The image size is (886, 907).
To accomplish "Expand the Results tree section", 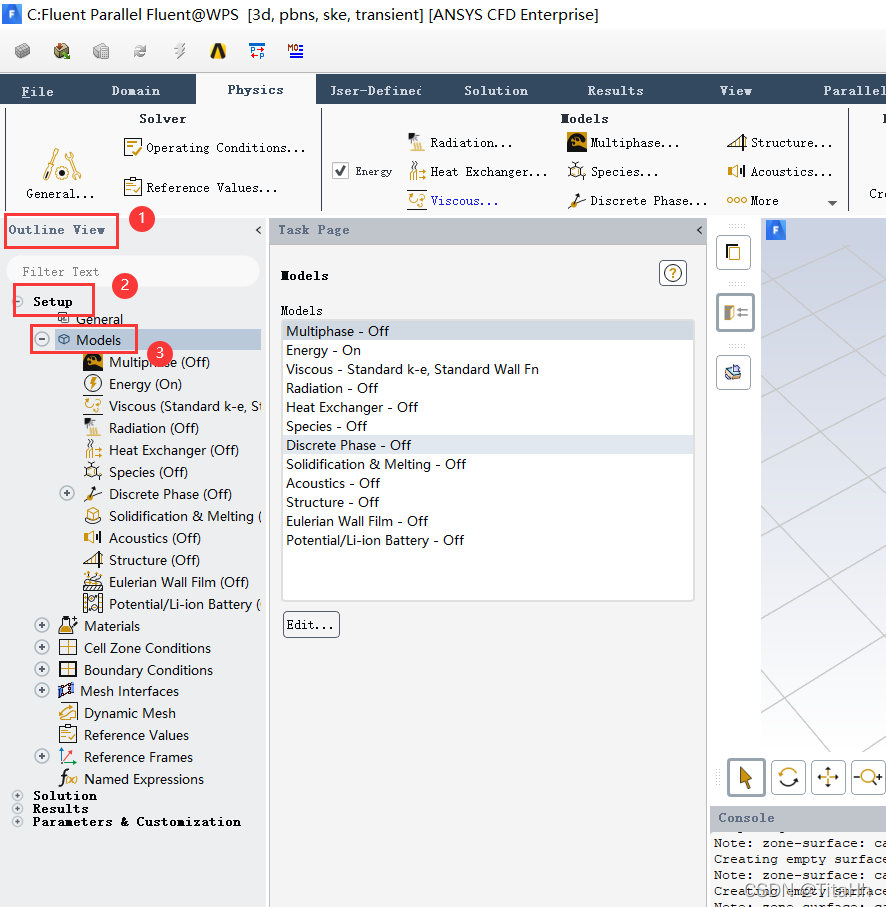I will (x=18, y=809).
